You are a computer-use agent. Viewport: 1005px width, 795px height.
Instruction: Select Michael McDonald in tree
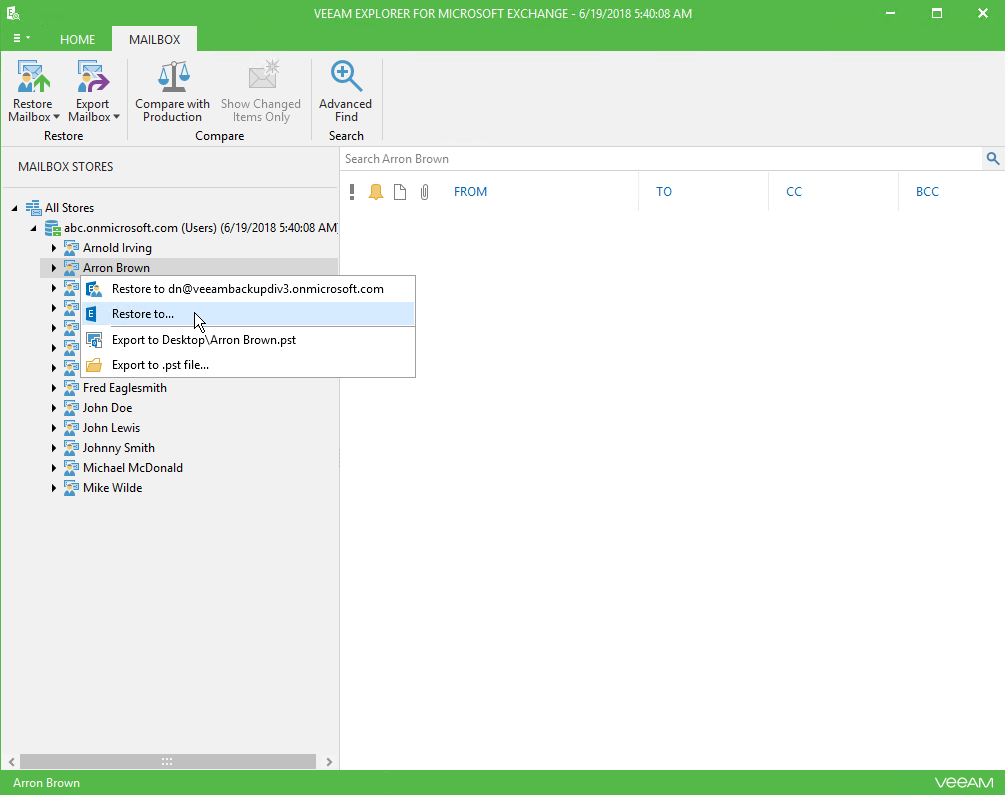(x=133, y=467)
